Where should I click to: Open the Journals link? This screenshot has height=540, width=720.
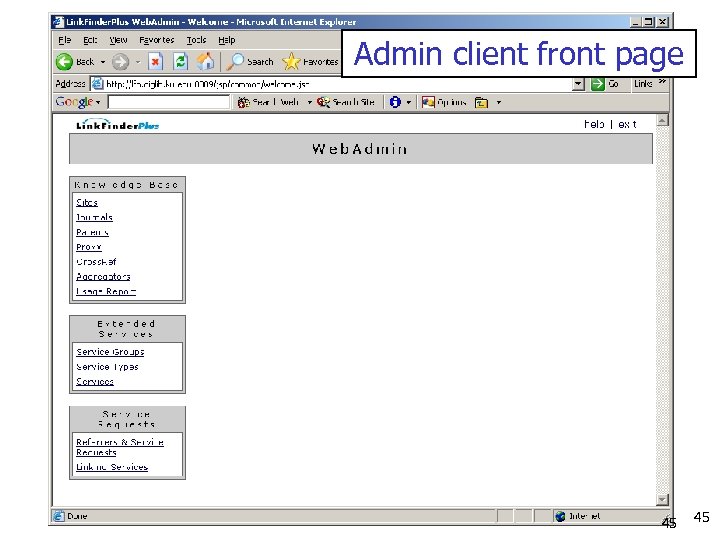tap(94, 217)
